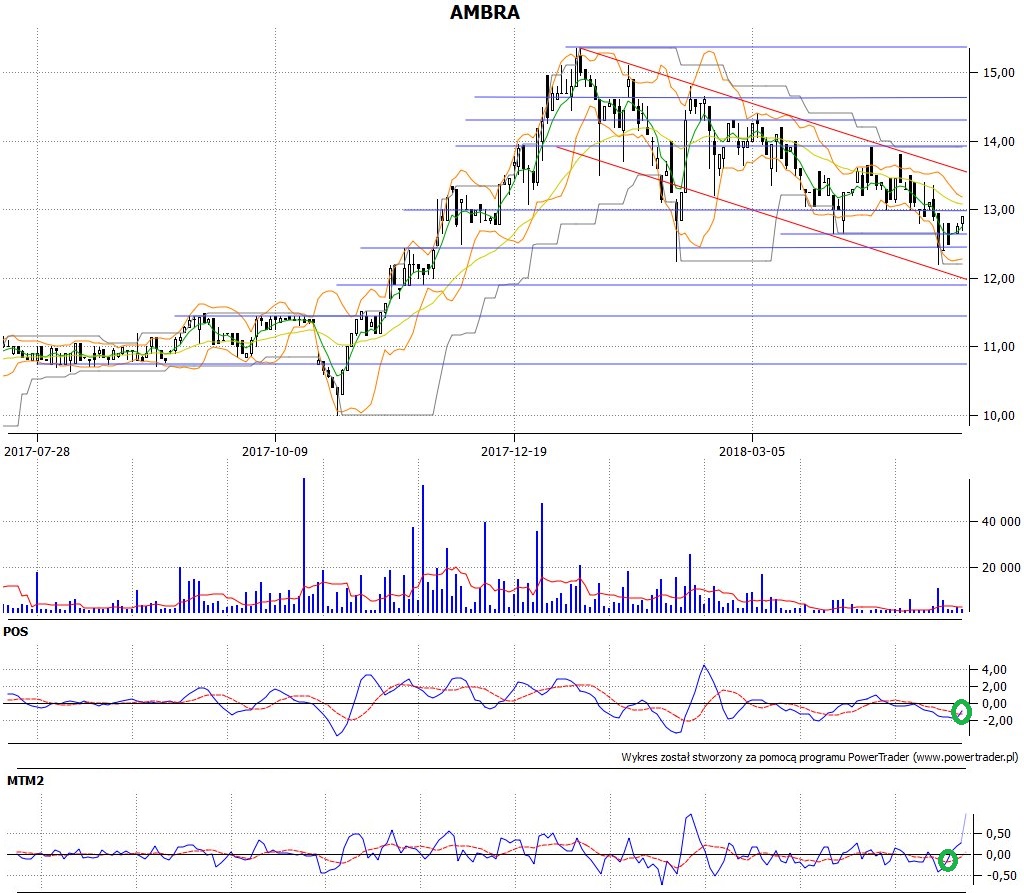Click the 15,00 price axis label
1024x893 pixels.
[999, 73]
